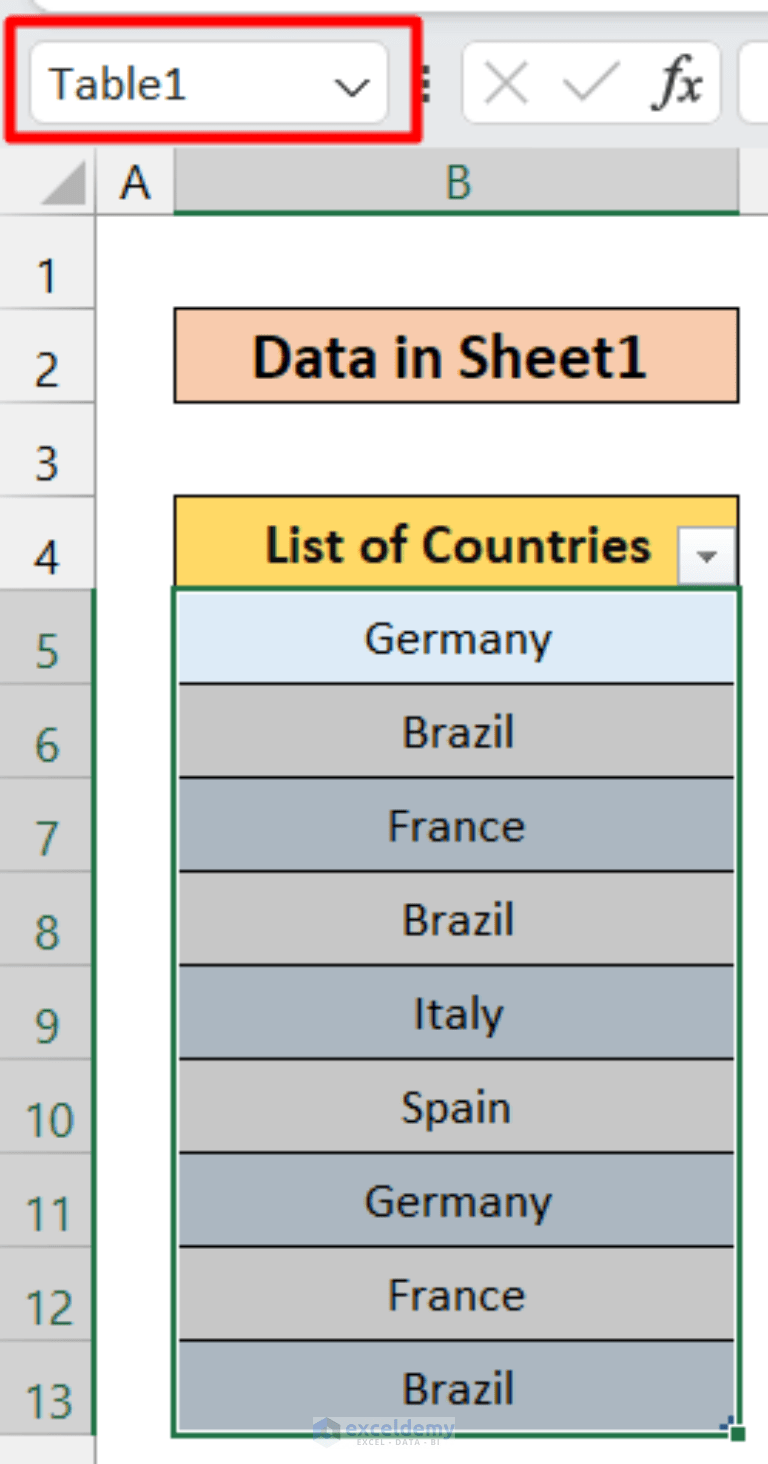Select the cell containing Italy
The image size is (768, 1464).
457,1013
